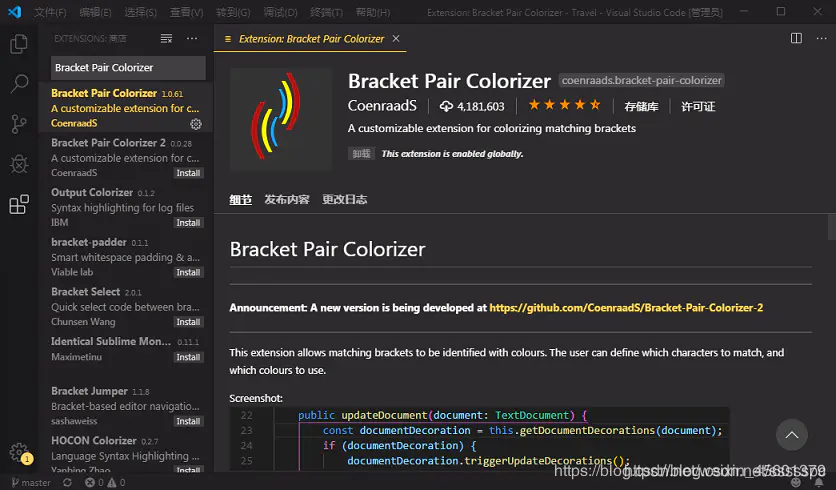Select Bracket Pair Colorizer 1.0.61 list item
The width and height of the screenshot is (836, 490).
pyautogui.click(x=126, y=108)
